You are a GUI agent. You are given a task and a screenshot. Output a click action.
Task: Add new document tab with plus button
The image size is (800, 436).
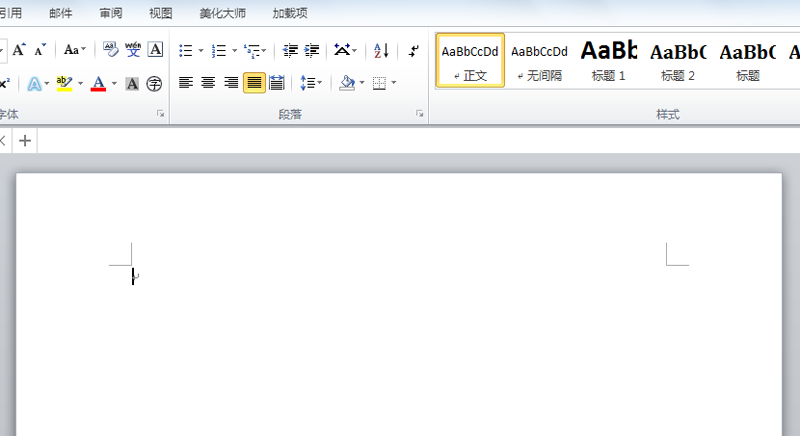click(25, 141)
